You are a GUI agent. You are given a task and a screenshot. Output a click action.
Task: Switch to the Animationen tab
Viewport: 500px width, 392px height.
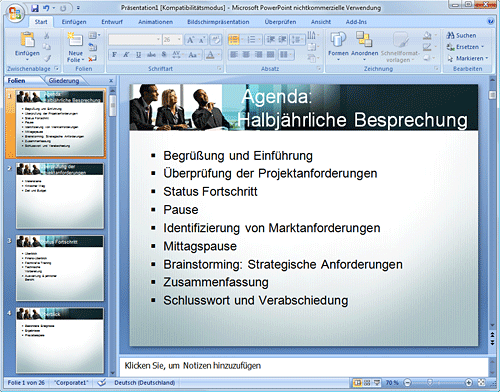(x=155, y=22)
